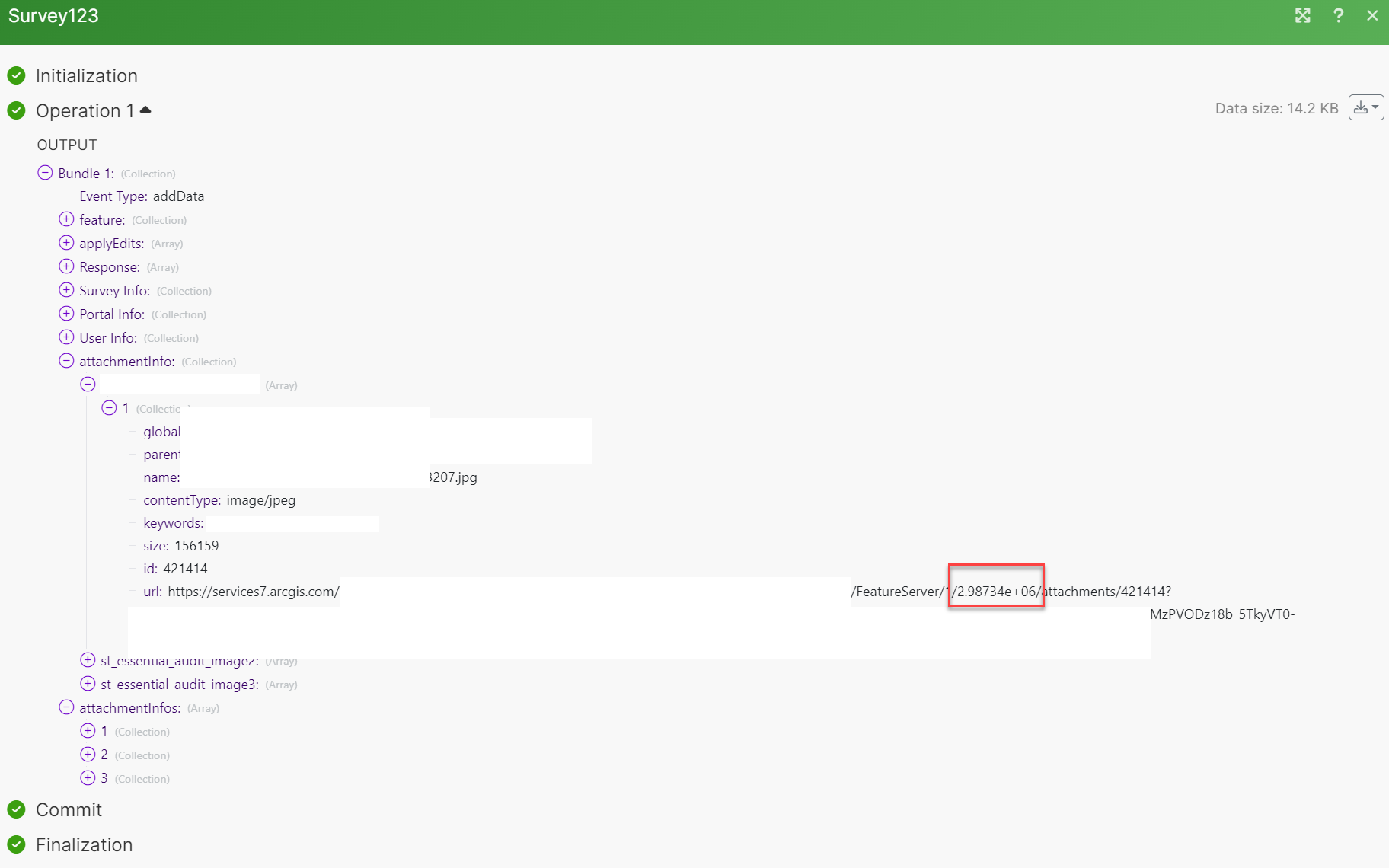Collapse the attachmentInfo collection

coord(65,361)
